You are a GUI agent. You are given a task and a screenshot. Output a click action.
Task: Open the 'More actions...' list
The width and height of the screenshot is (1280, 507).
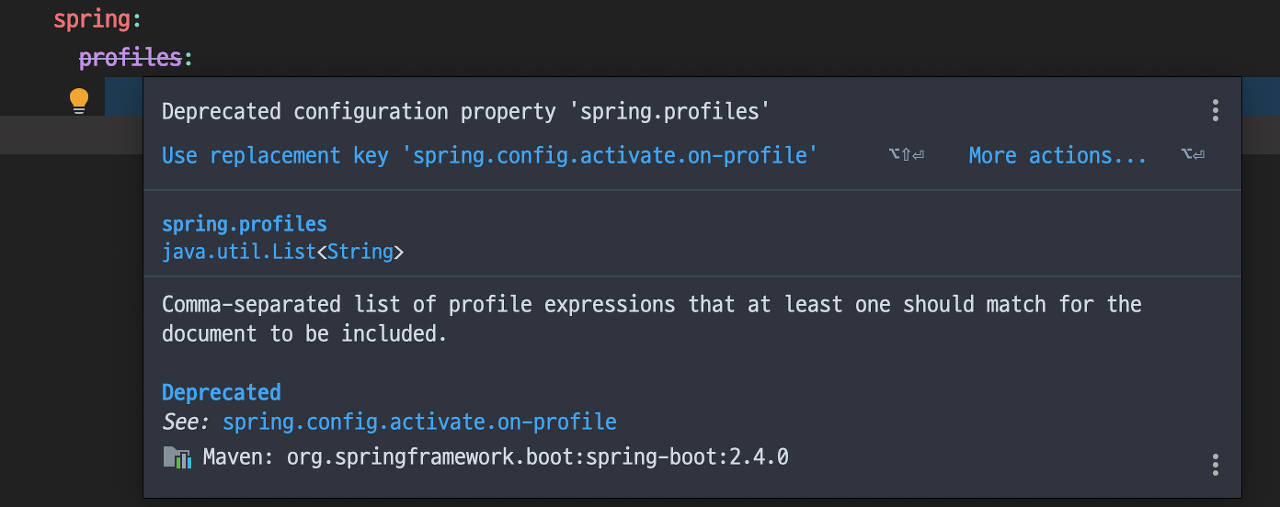click(x=1058, y=156)
